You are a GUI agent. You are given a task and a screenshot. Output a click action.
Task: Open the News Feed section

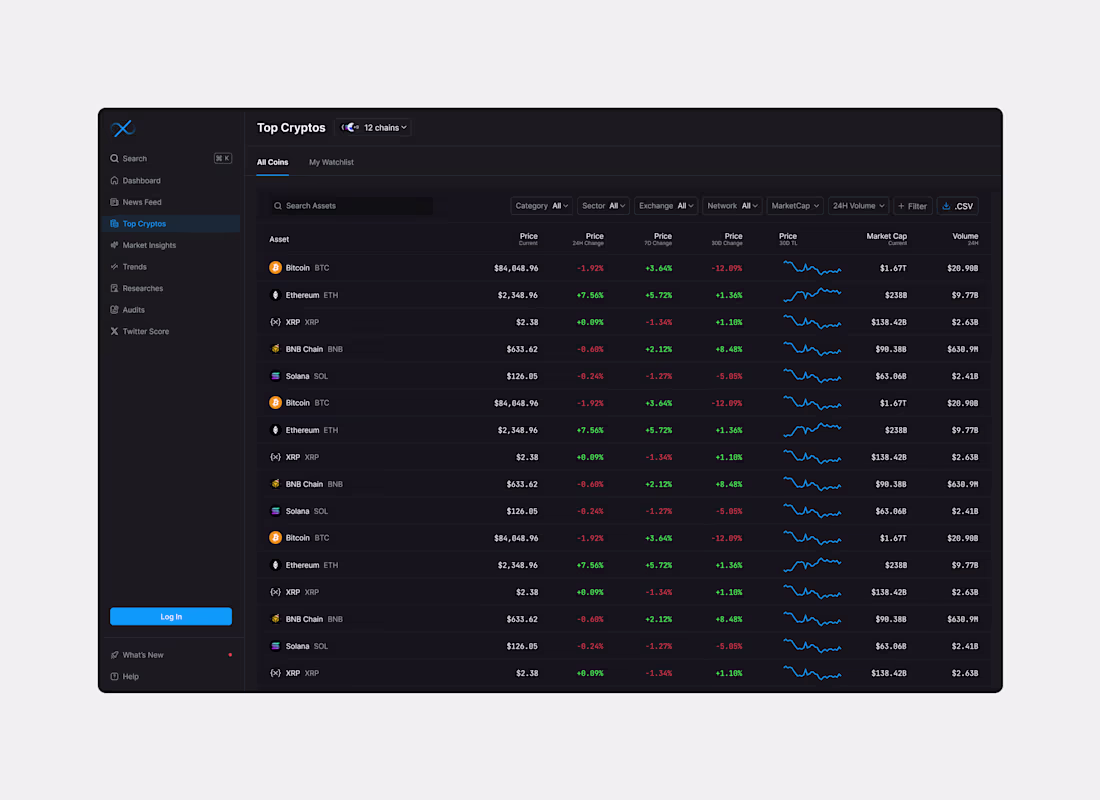tap(114, 202)
